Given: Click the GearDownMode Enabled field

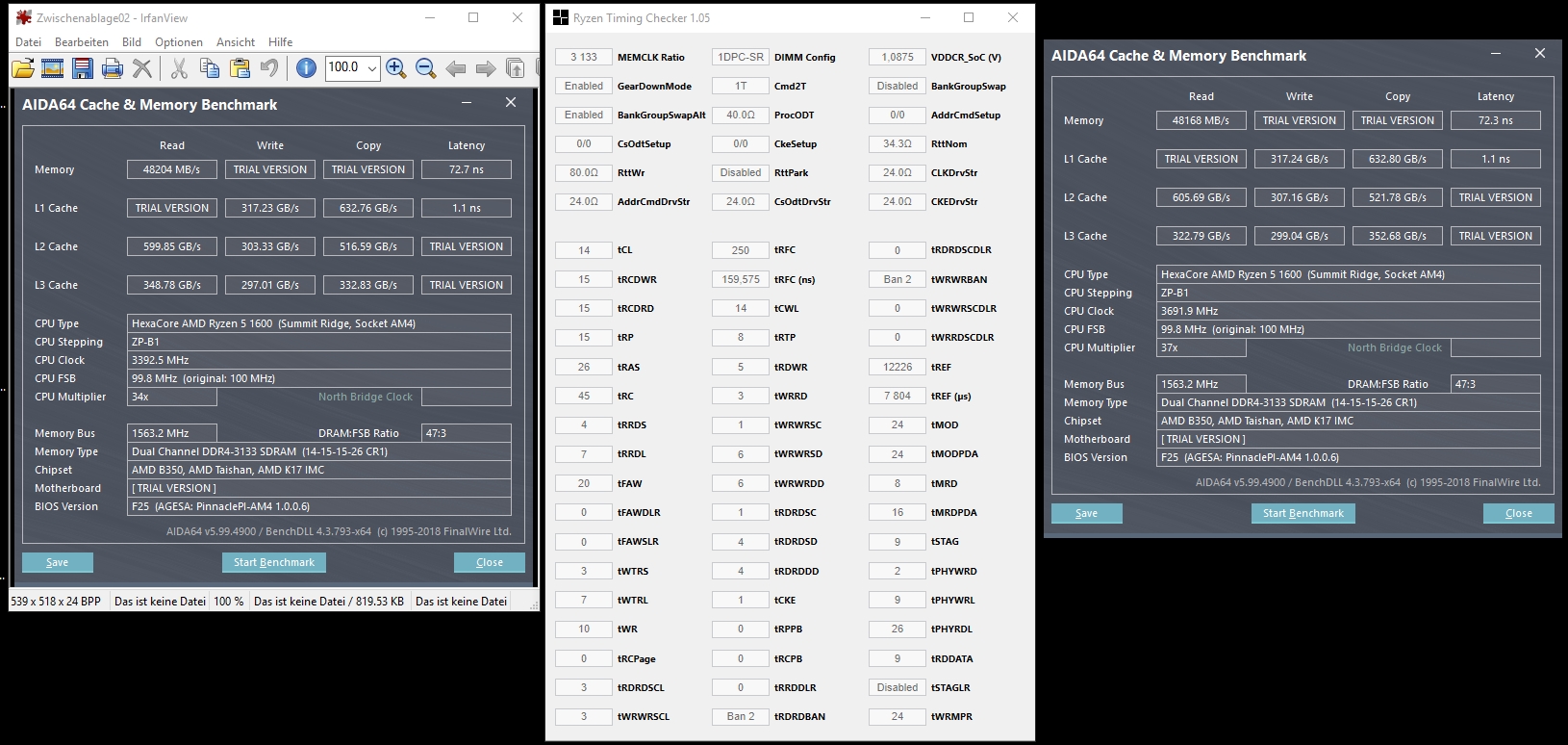Looking at the screenshot, I should [584, 86].
